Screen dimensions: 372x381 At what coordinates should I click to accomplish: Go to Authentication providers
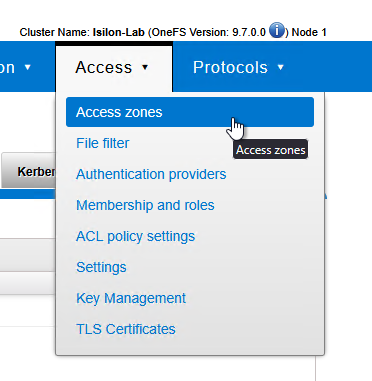[151, 174]
